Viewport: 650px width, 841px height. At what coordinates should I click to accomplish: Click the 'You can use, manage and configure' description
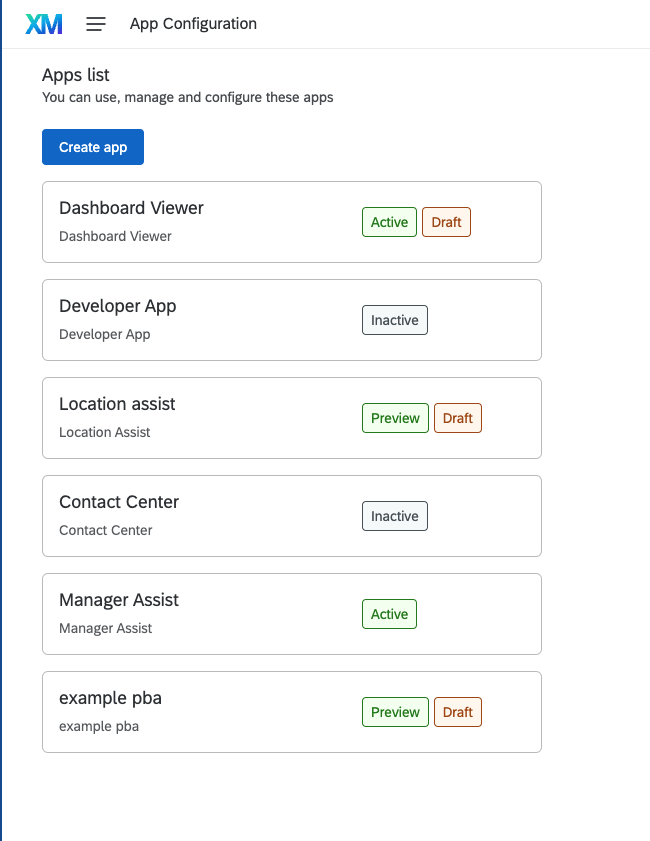click(x=188, y=98)
